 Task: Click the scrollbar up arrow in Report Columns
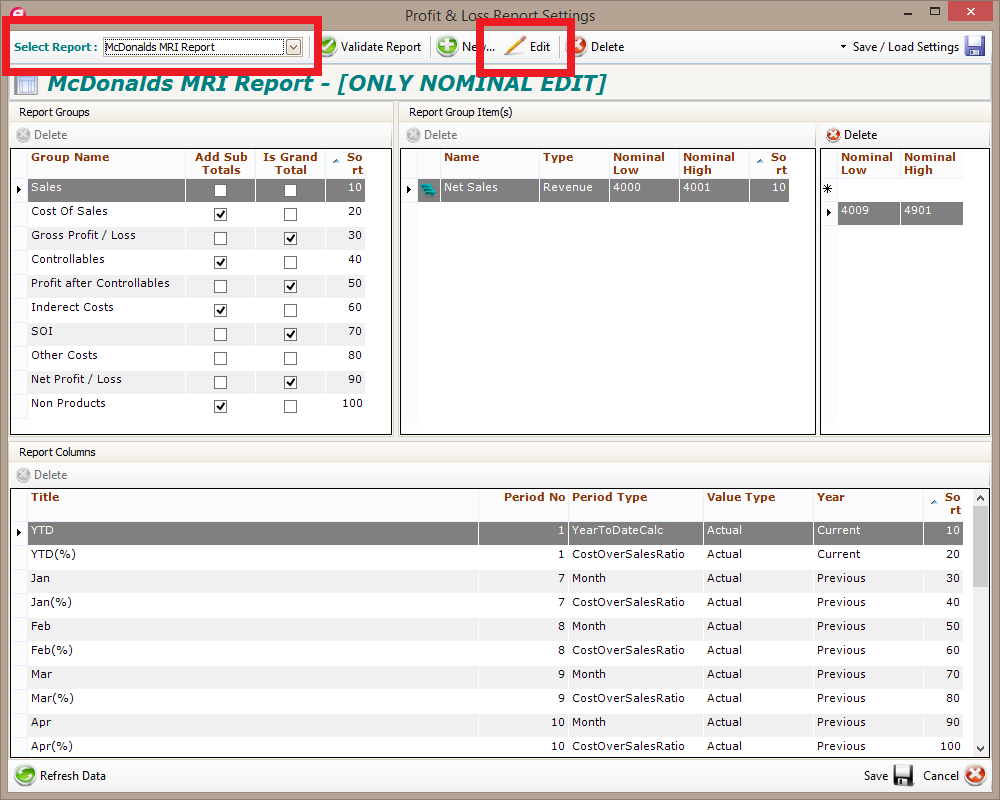point(980,498)
